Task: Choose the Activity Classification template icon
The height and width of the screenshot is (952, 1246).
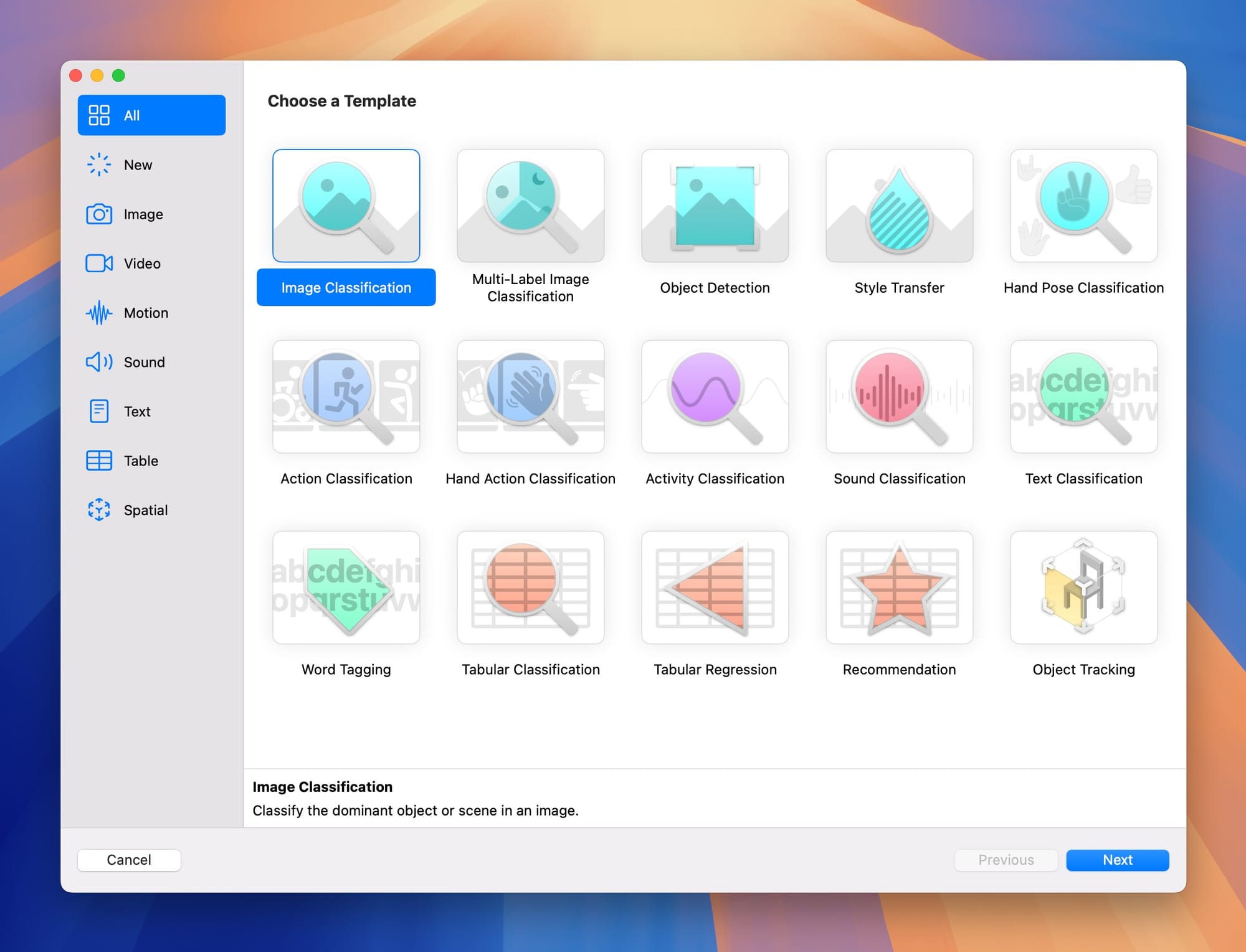Action: click(715, 396)
